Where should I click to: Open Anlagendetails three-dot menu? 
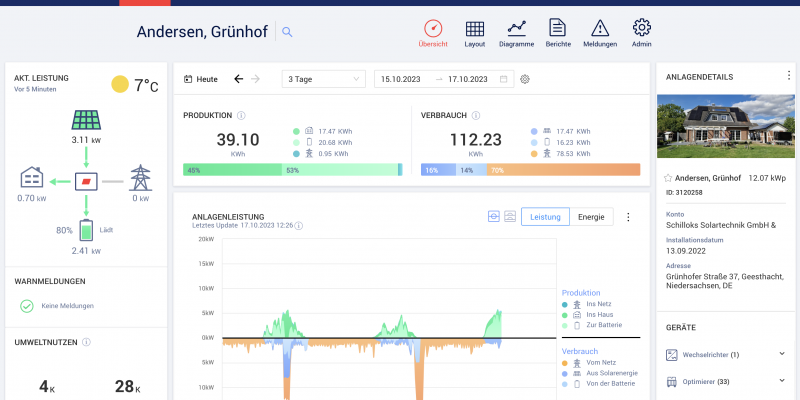[x=788, y=75]
